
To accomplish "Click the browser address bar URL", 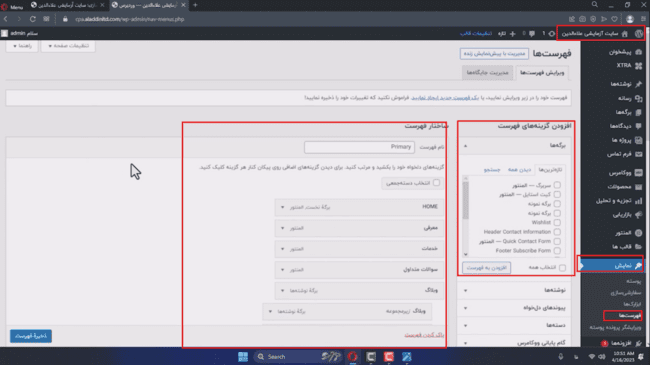I will click(x=130, y=19).
